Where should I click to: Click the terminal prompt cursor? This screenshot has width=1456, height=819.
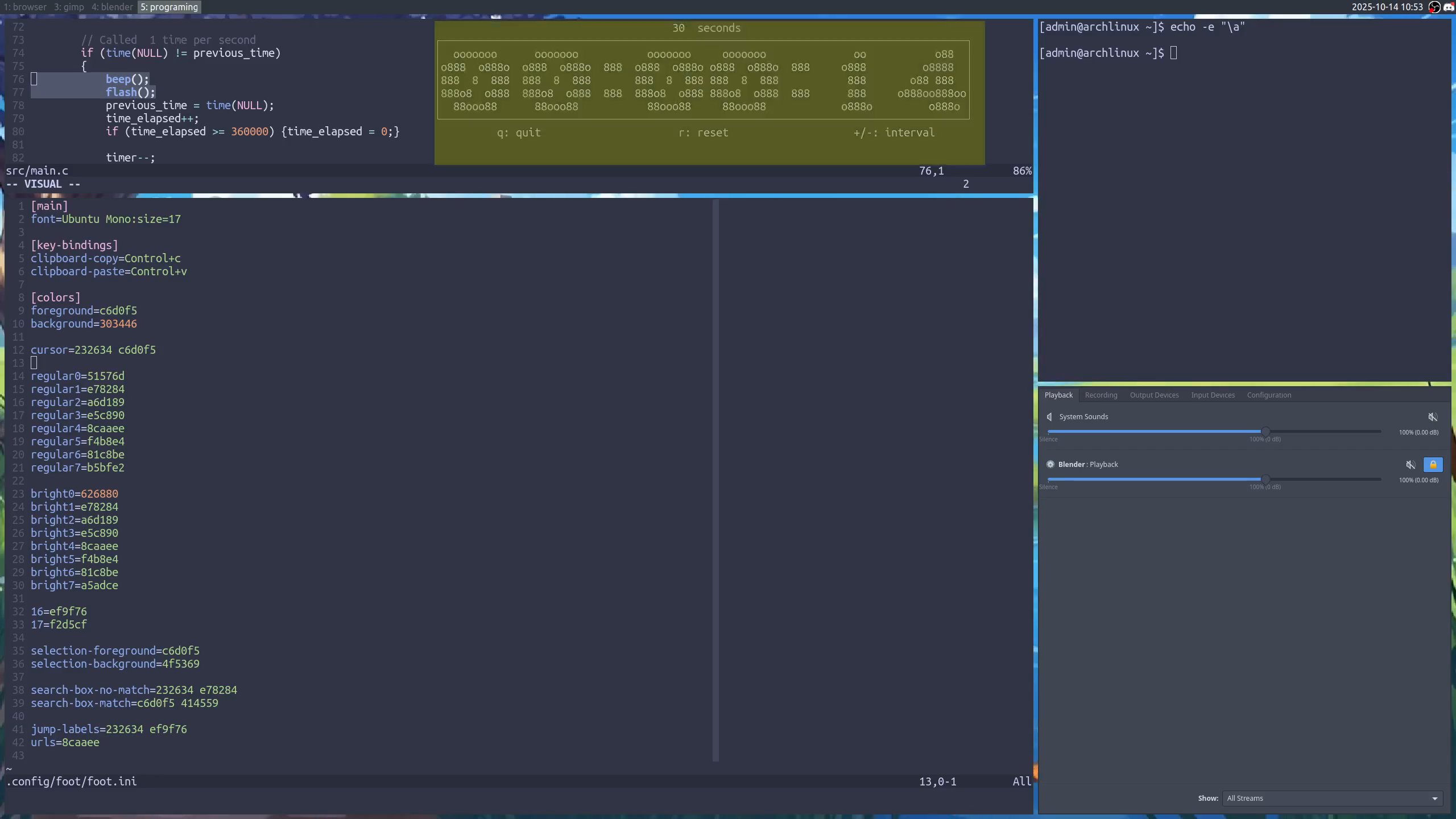pos(1173,53)
